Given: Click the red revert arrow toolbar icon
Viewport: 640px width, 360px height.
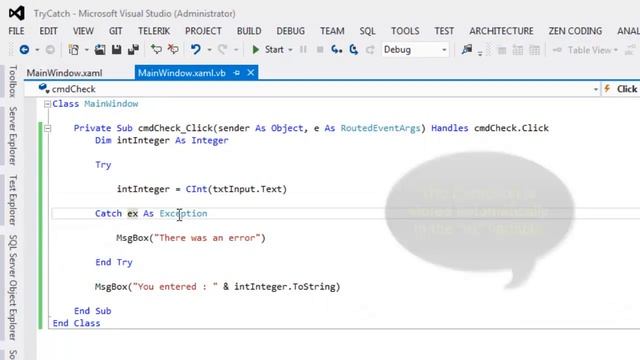Looking at the screenshot, I should tap(173, 50).
